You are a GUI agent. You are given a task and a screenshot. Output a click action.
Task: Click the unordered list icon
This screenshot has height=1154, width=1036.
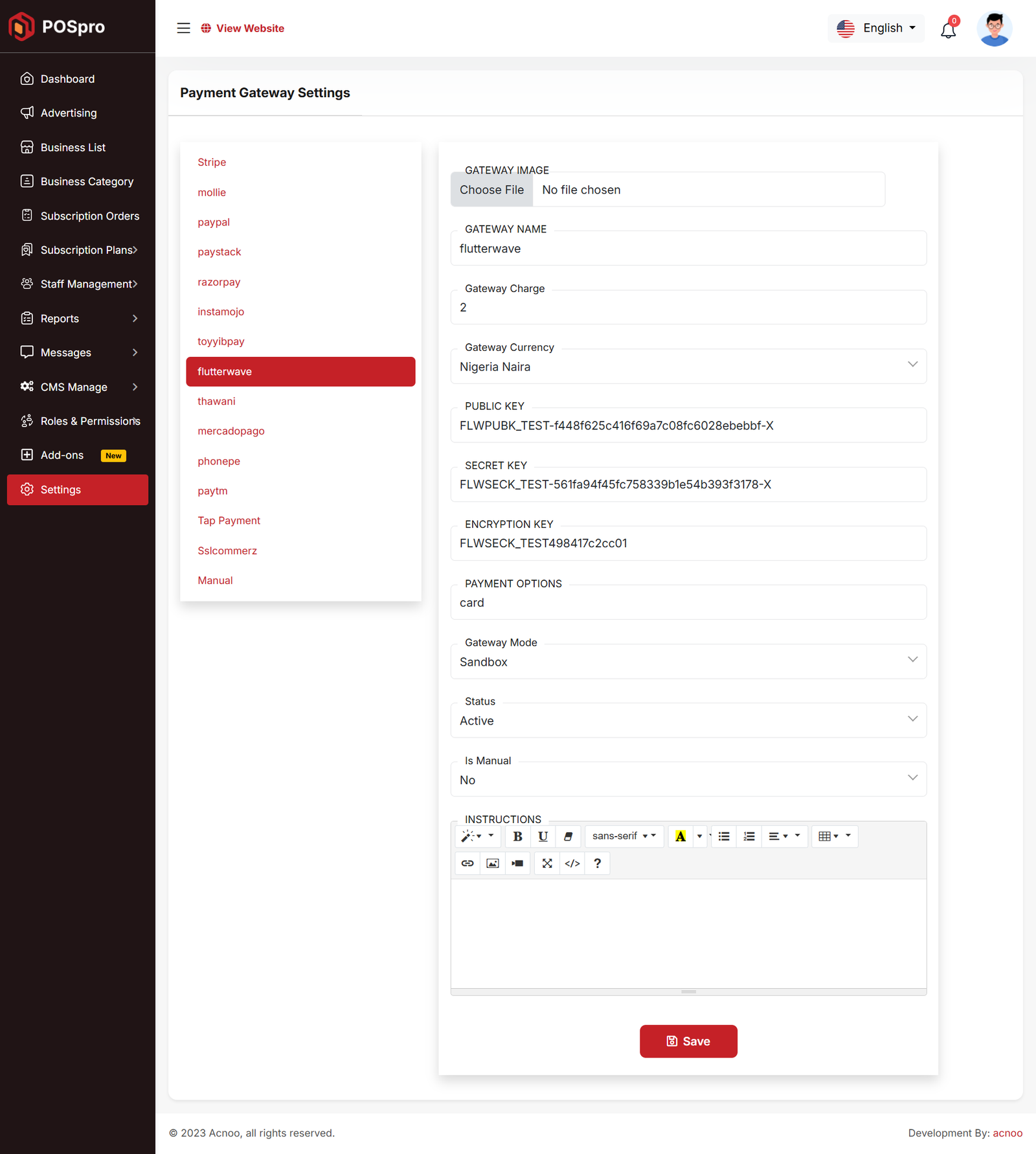coord(724,836)
